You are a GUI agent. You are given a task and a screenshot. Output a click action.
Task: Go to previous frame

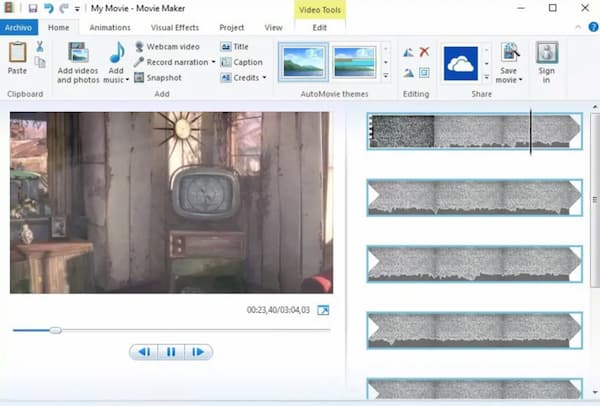[144, 352]
